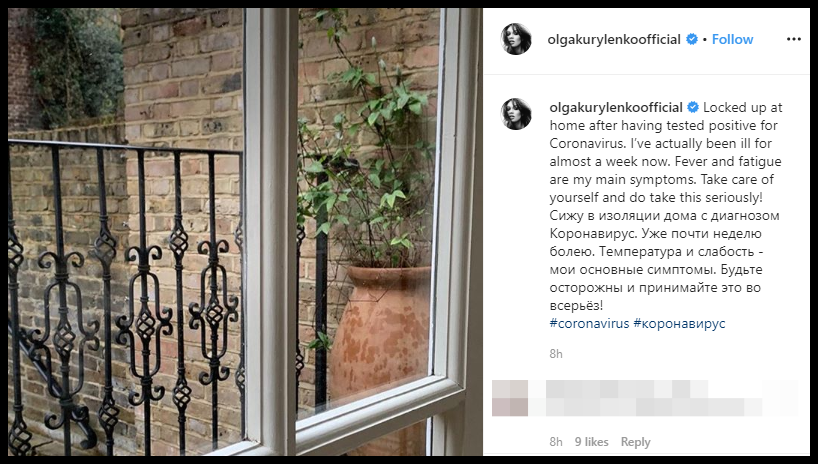Screen dimensions: 818x464
Task: Click the post photo of the window
Action: [245, 232]
